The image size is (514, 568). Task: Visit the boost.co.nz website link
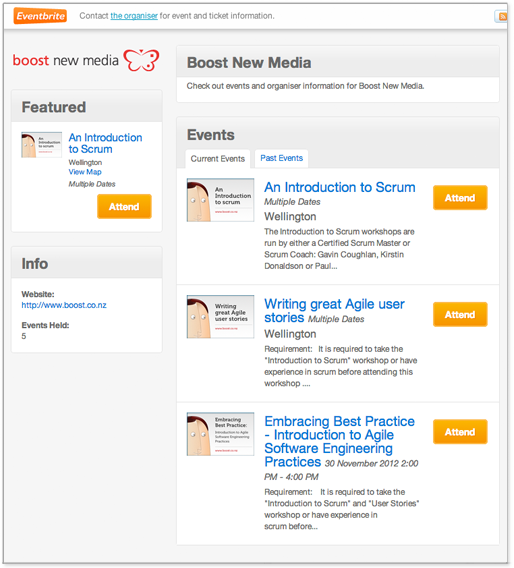(x=64, y=305)
